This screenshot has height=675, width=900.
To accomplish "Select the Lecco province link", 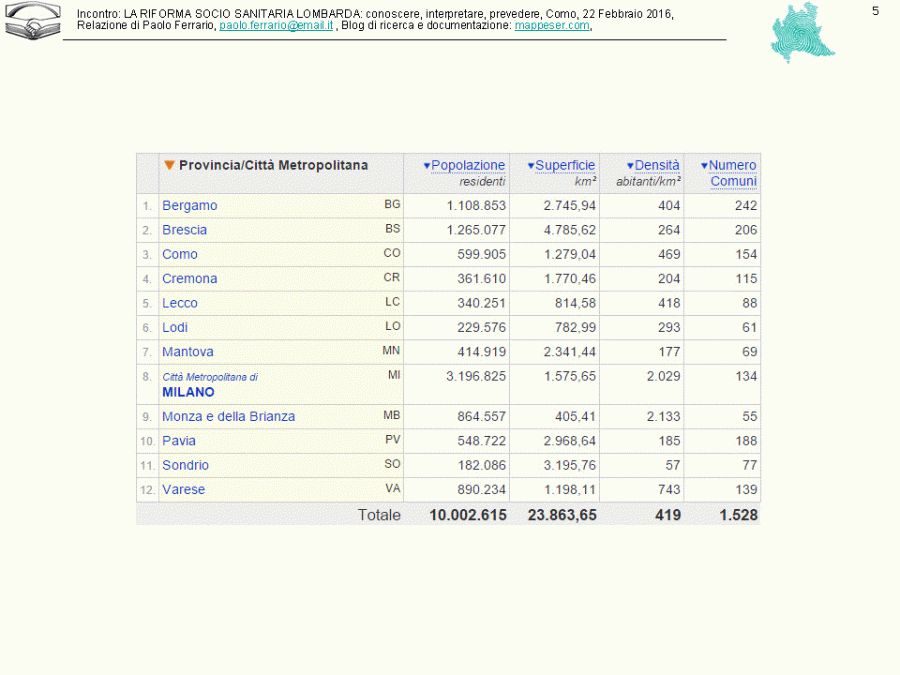I will [x=180, y=303].
